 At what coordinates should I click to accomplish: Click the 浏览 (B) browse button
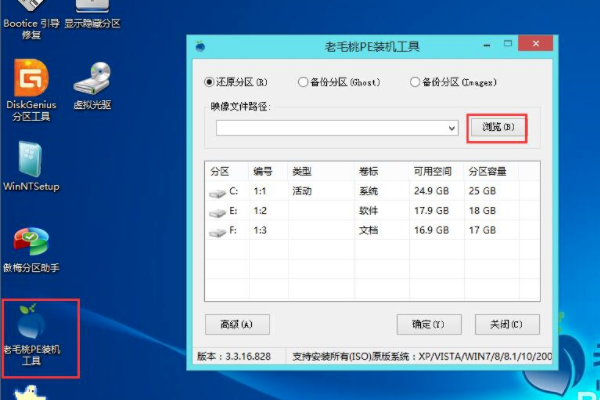click(x=498, y=127)
